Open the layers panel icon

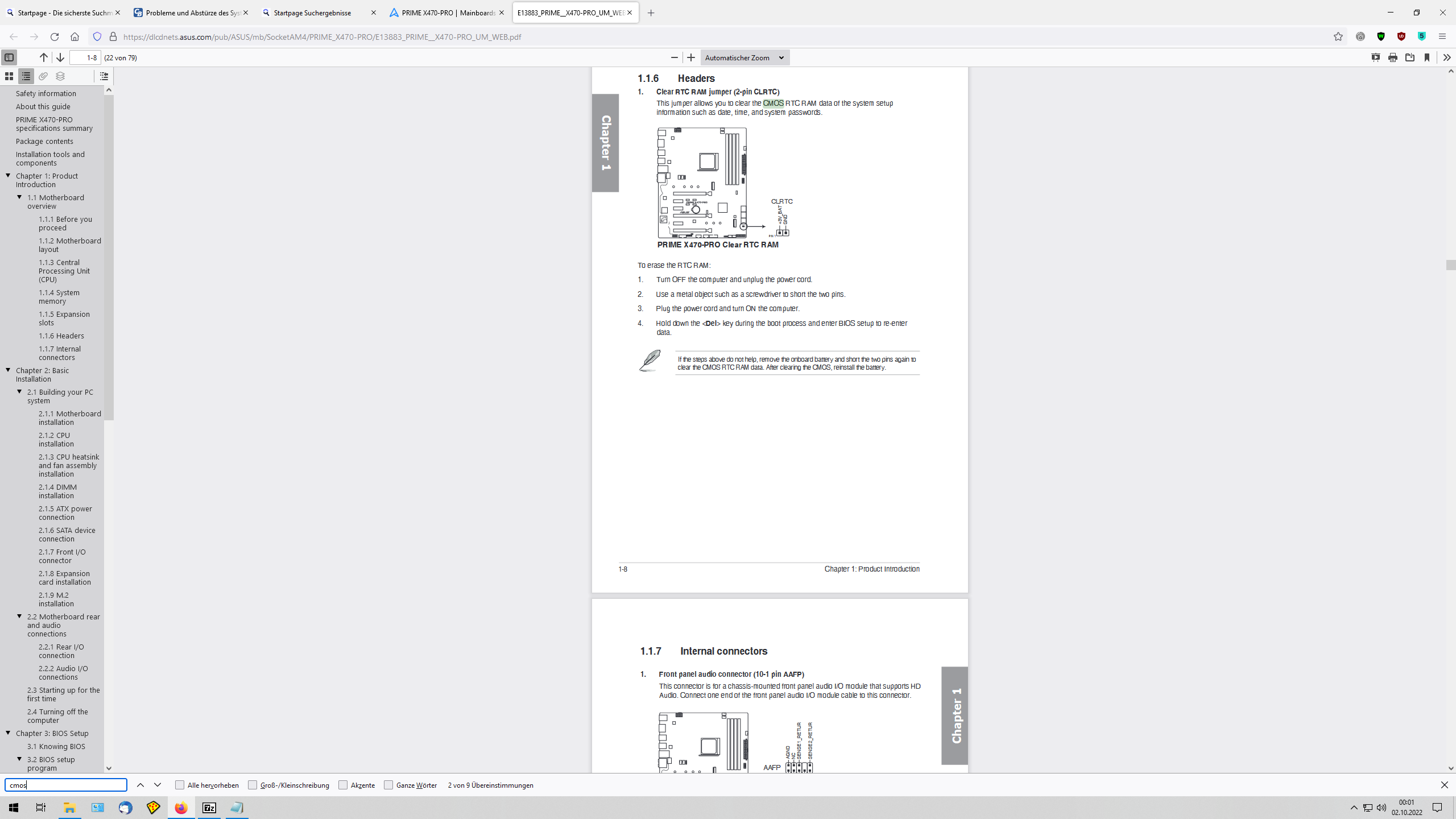[x=60, y=76]
